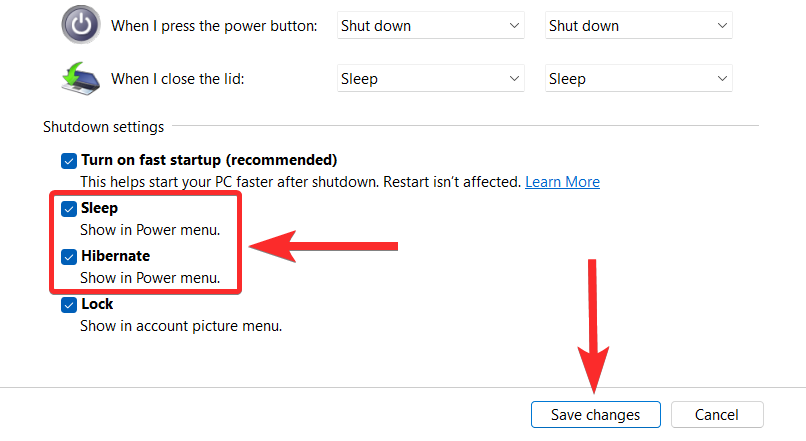
Task: Click the 'When I close the lid' label
Action: coord(177,79)
